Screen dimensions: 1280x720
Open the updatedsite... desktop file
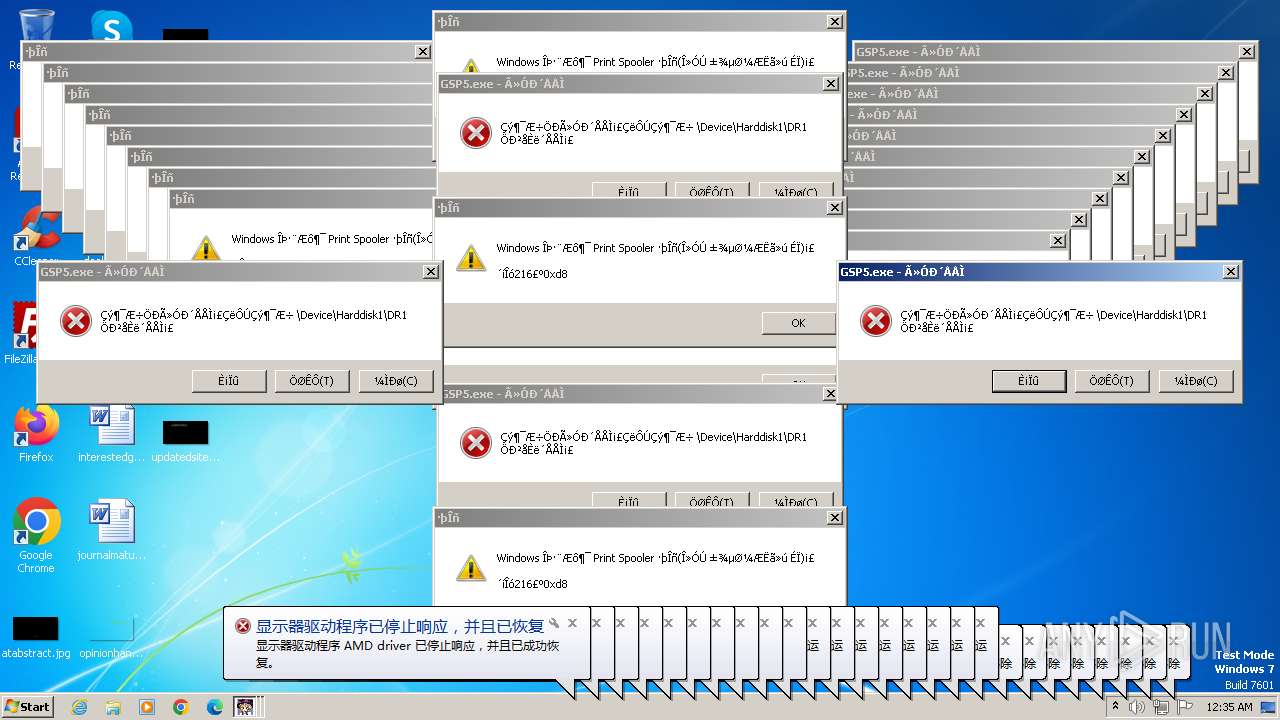tap(185, 440)
